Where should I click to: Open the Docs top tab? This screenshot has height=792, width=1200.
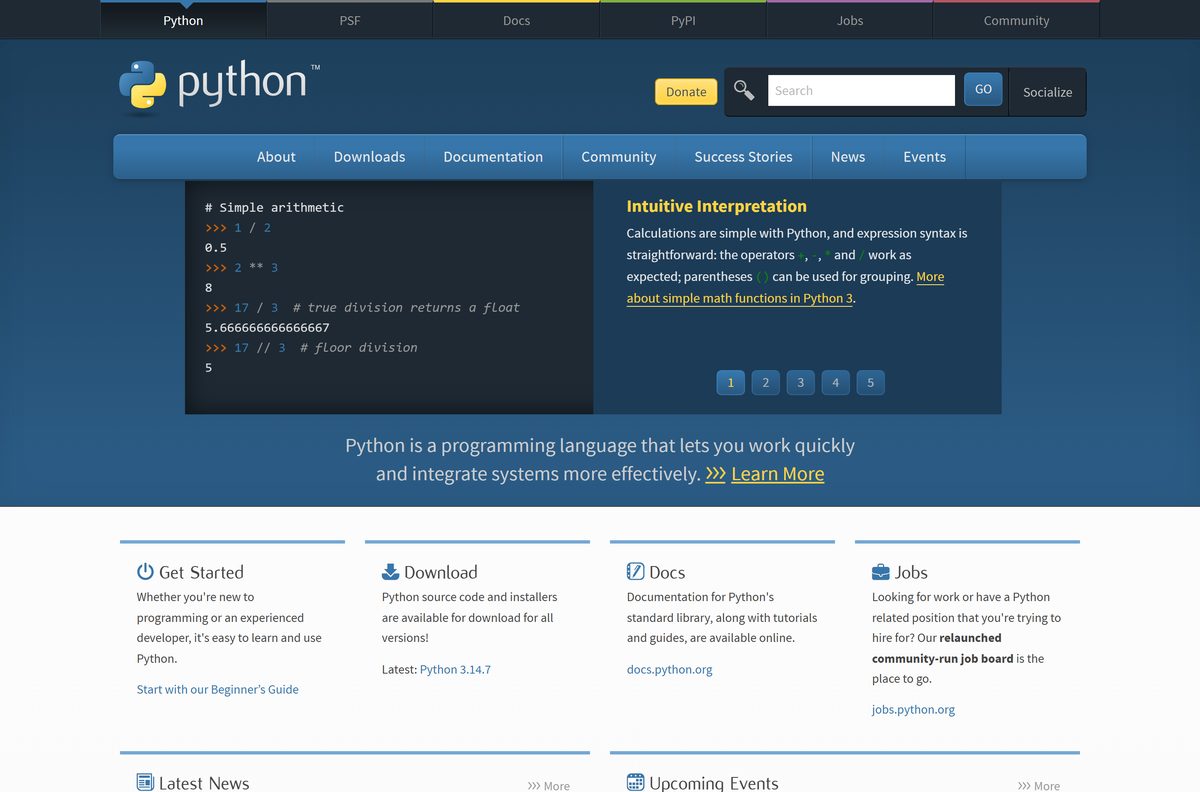coord(516,20)
